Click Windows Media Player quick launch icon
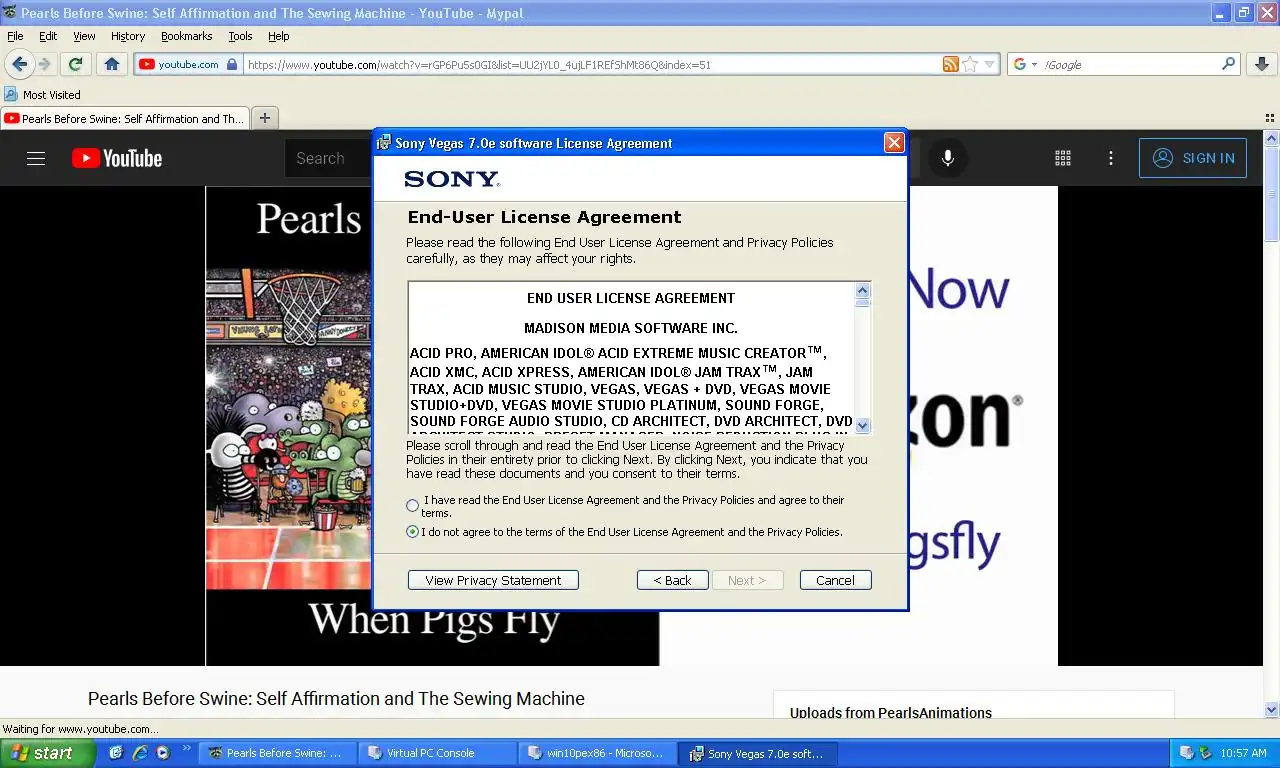 click(x=163, y=753)
